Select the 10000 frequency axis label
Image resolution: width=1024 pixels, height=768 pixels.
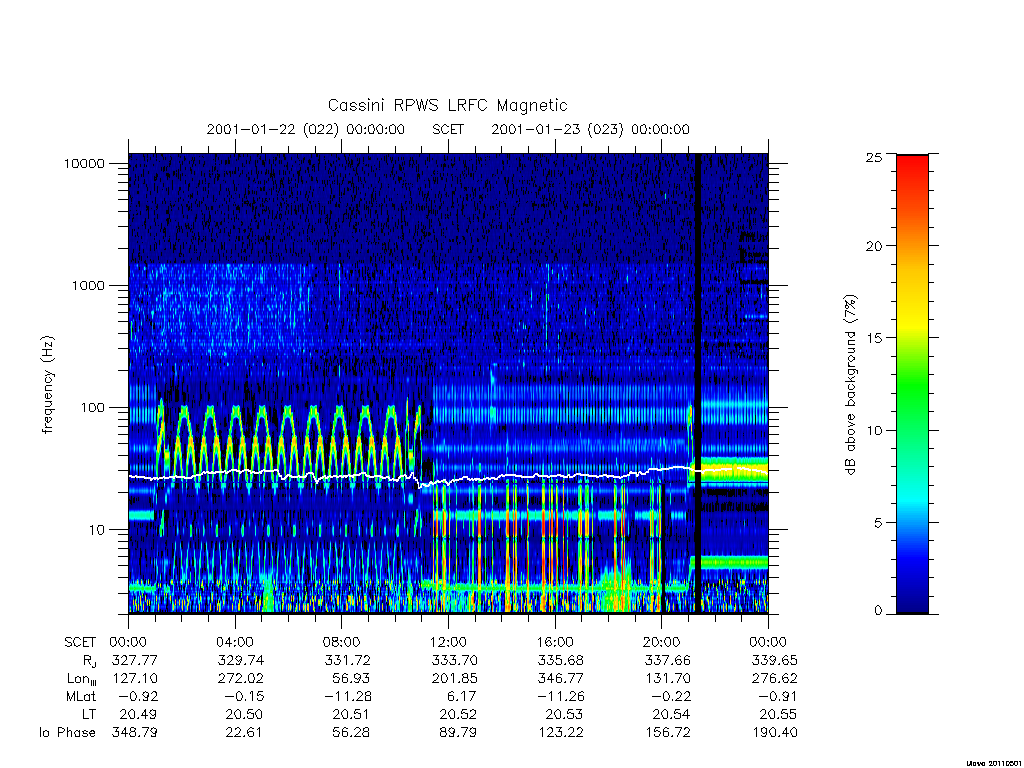pyautogui.click(x=84, y=163)
